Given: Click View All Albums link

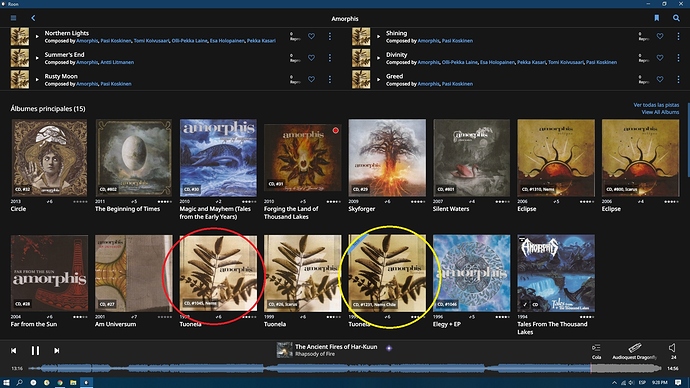Looking at the screenshot, I should pos(660,112).
